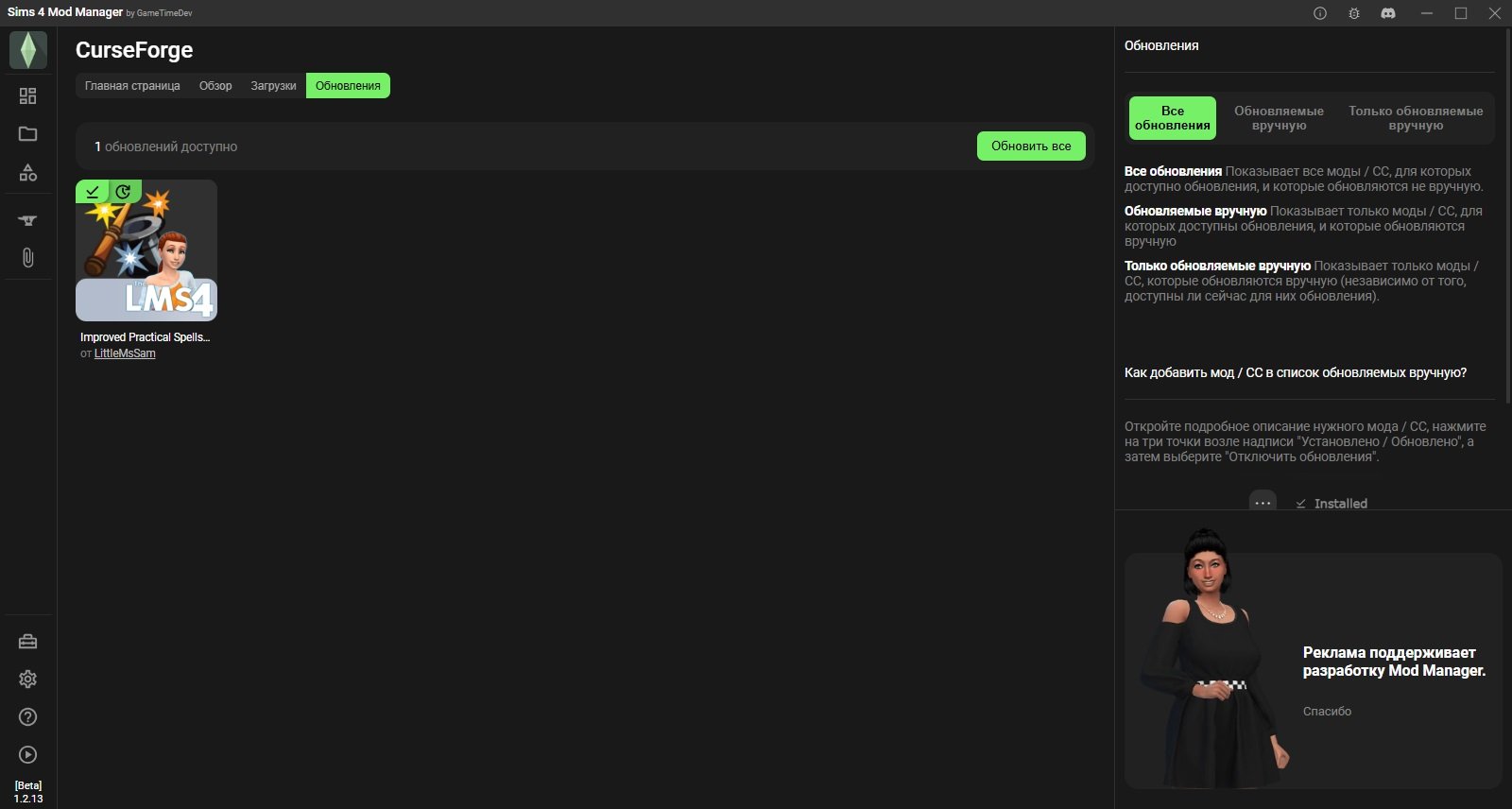Click the info icon in title bar

tap(1320, 13)
